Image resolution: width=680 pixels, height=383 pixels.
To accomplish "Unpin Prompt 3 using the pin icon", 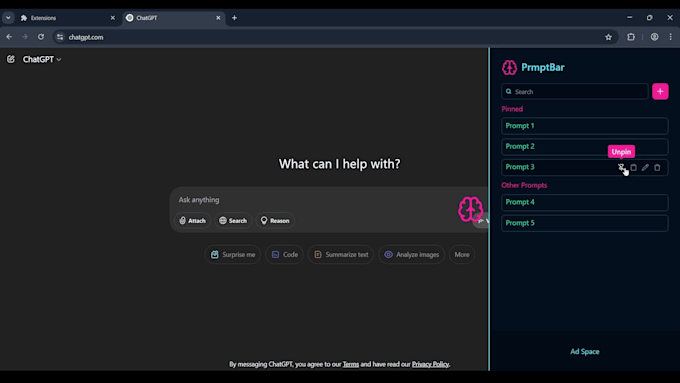I will tap(621, 167).
